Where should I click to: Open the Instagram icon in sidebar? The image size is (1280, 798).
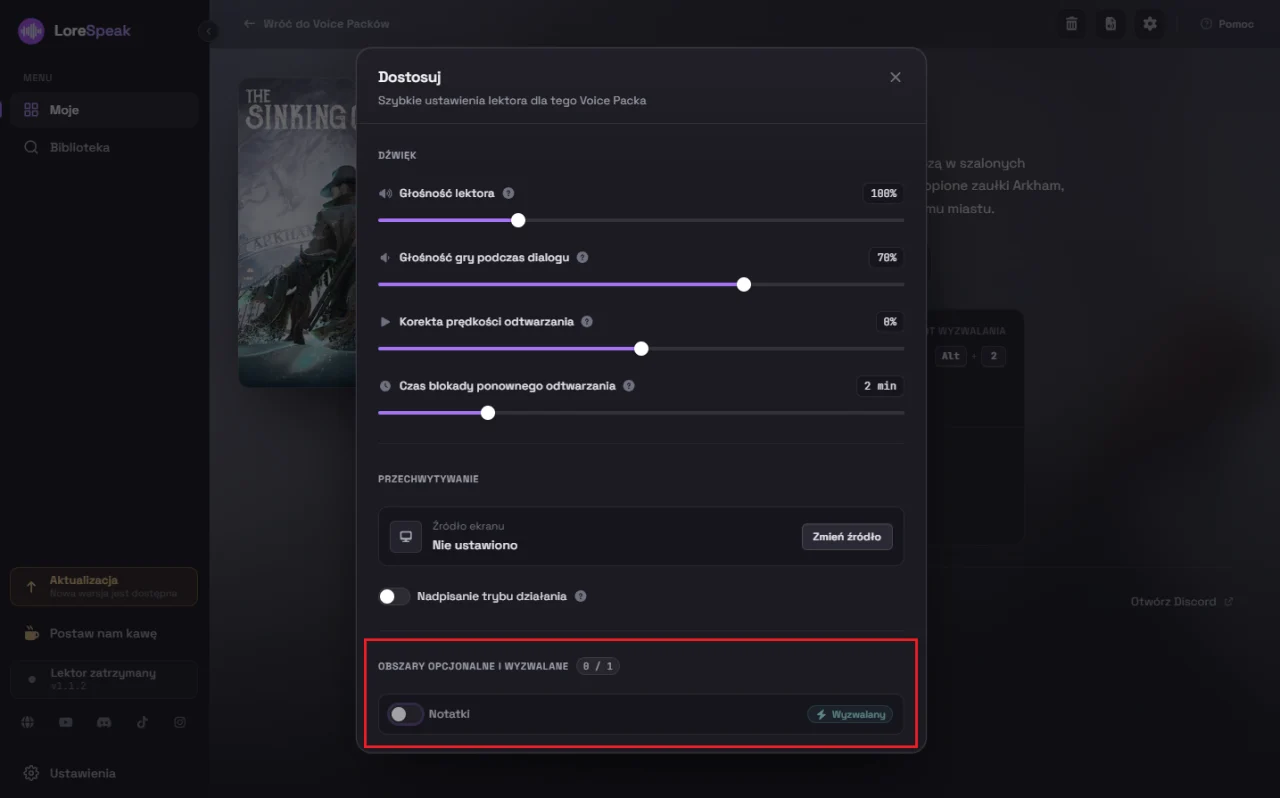180,722
